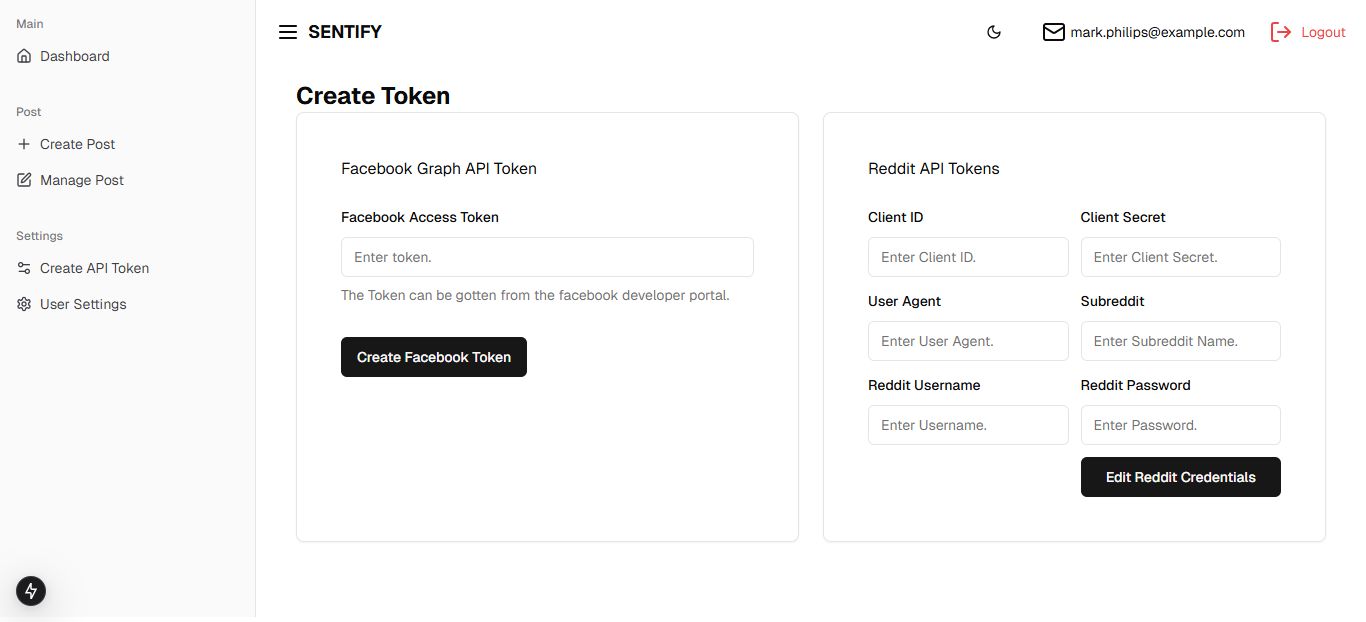Click the plus icon beside Create Post
1366x622 pixels.
point(24,144)
